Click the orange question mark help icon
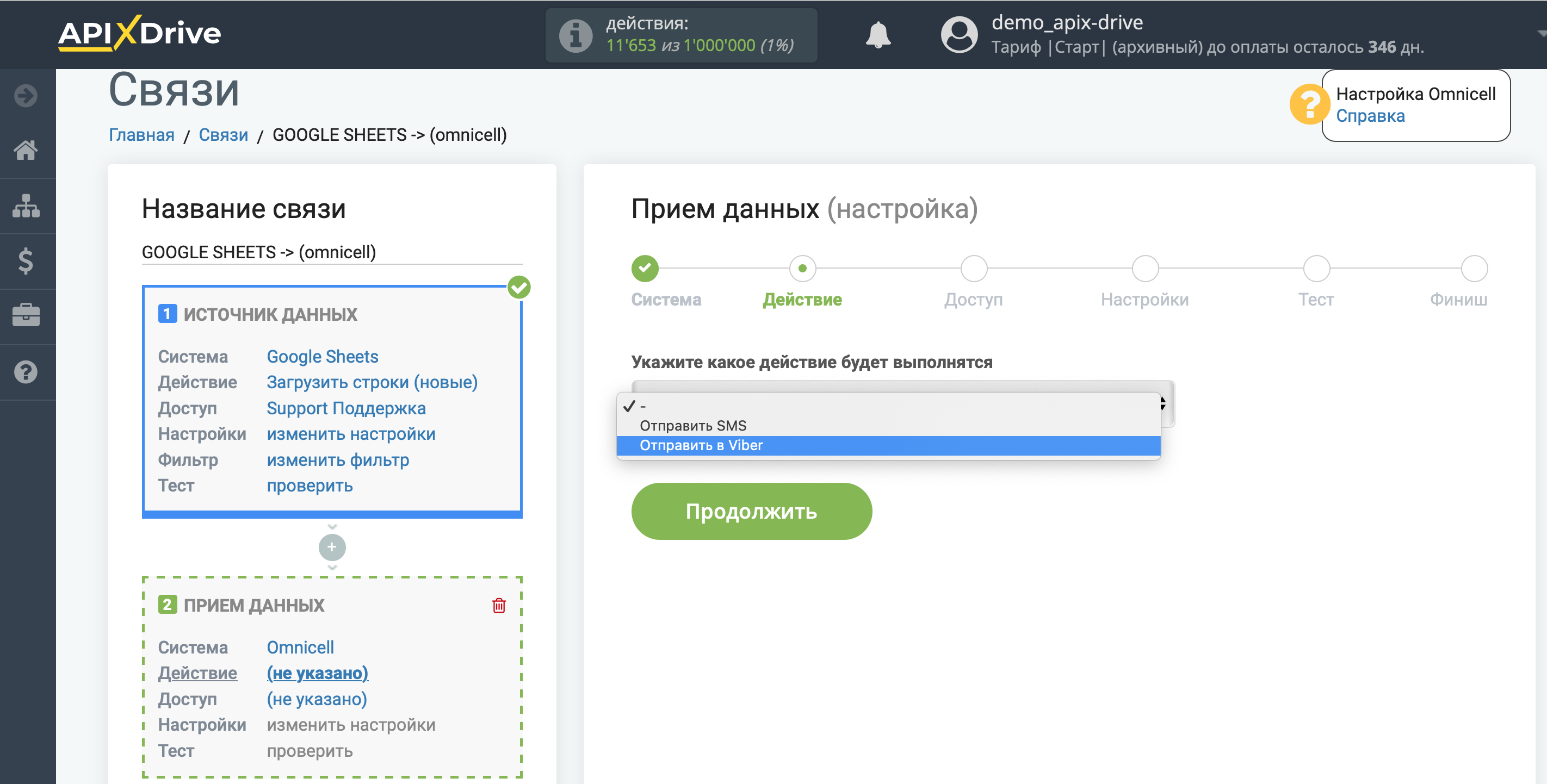1547x784 pixels. coord(1309,104)
